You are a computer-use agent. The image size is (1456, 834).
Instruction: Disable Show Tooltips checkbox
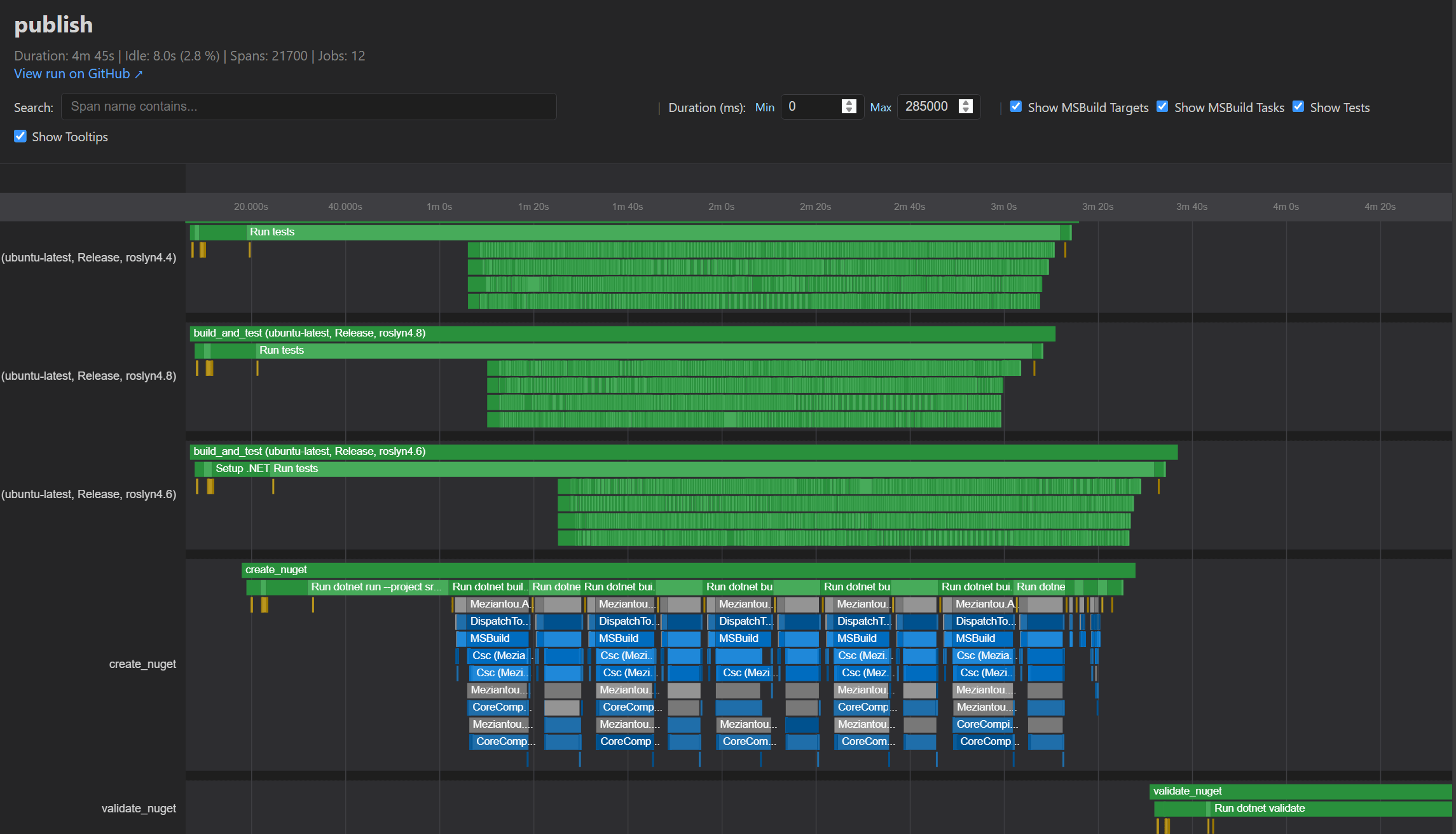coord(20,136)
